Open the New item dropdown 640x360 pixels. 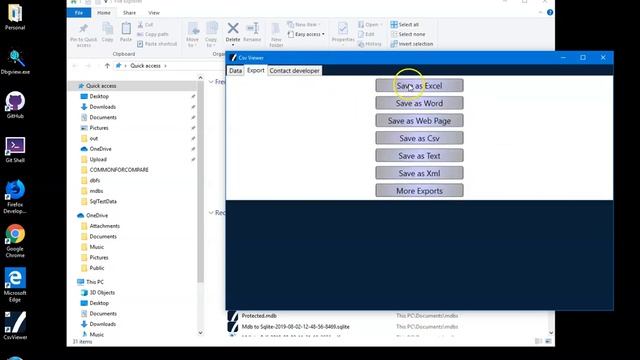coord(304,24)
